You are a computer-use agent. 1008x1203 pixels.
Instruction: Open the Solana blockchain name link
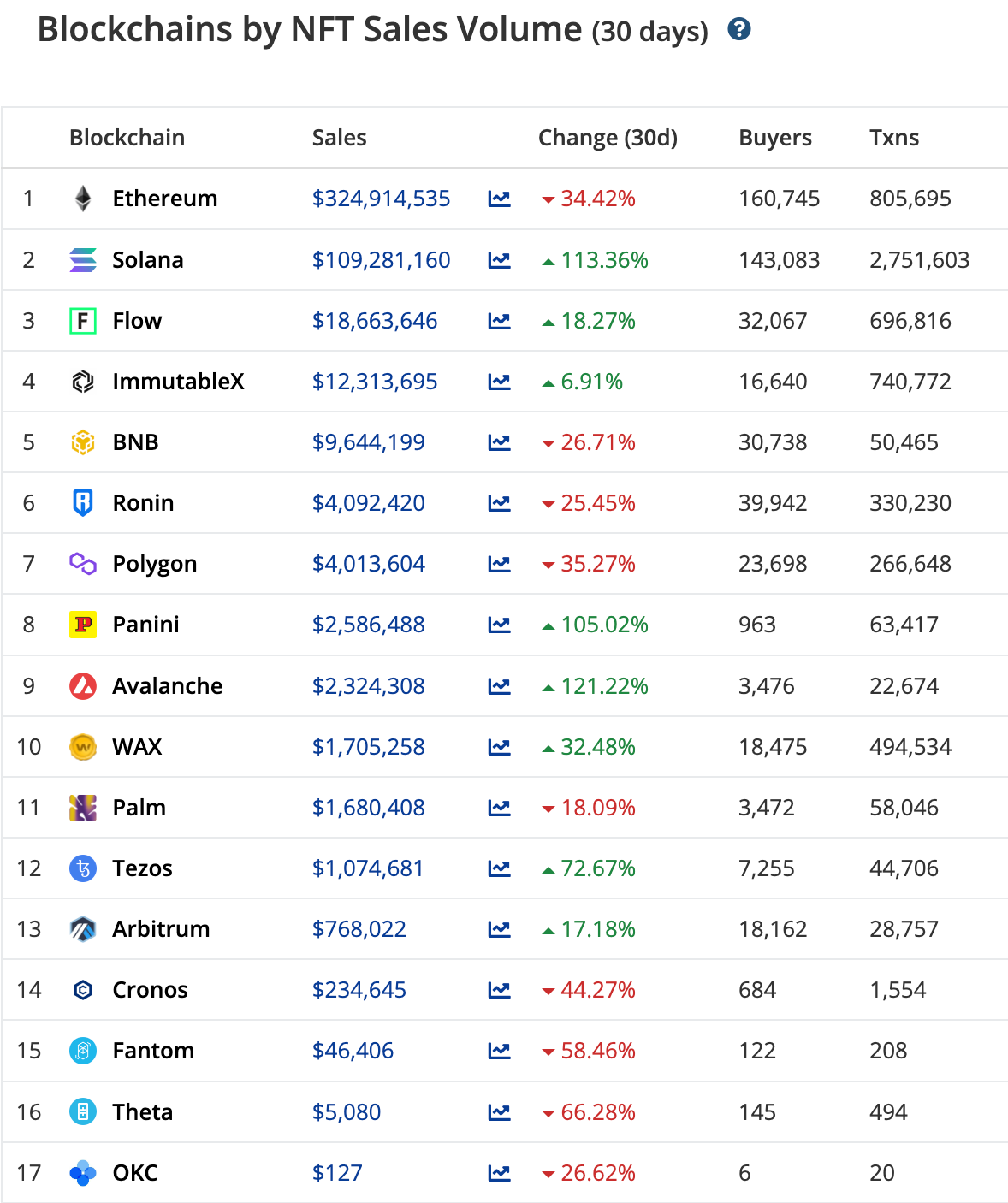148,260
